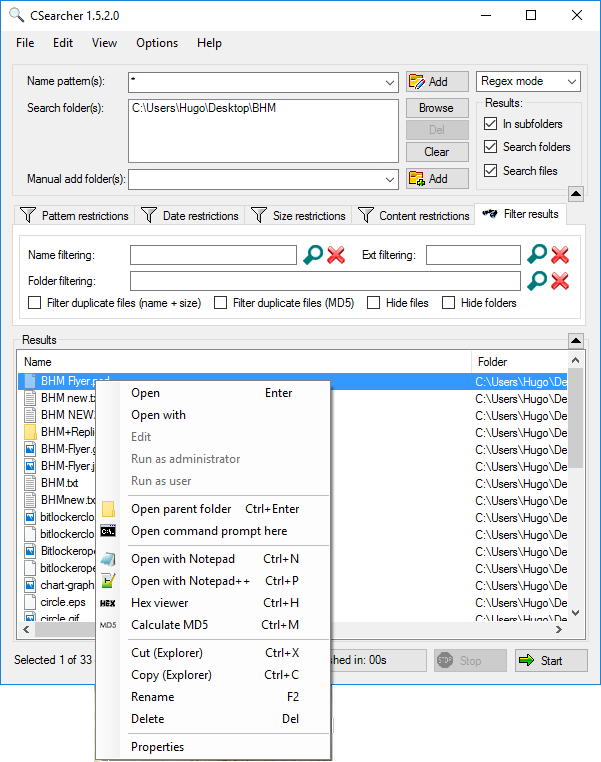The image size is (601, 762).
Task: Click the Start search button
Action: [x=551, y=660]
